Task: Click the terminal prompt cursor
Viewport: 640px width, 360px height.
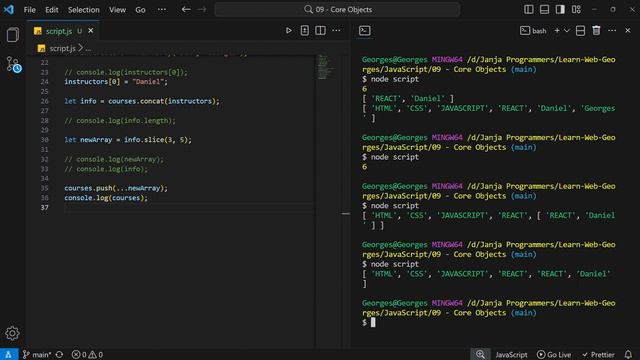Action: pos(373,322)
